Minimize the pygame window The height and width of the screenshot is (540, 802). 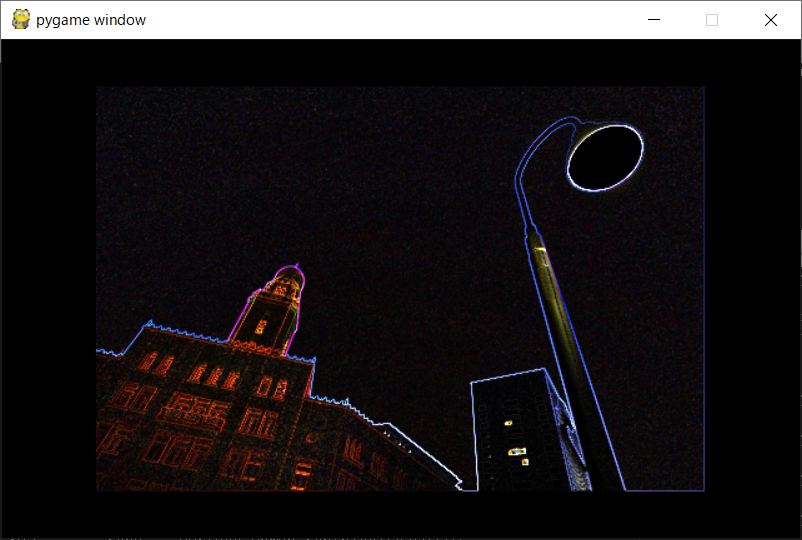point(654,20)
